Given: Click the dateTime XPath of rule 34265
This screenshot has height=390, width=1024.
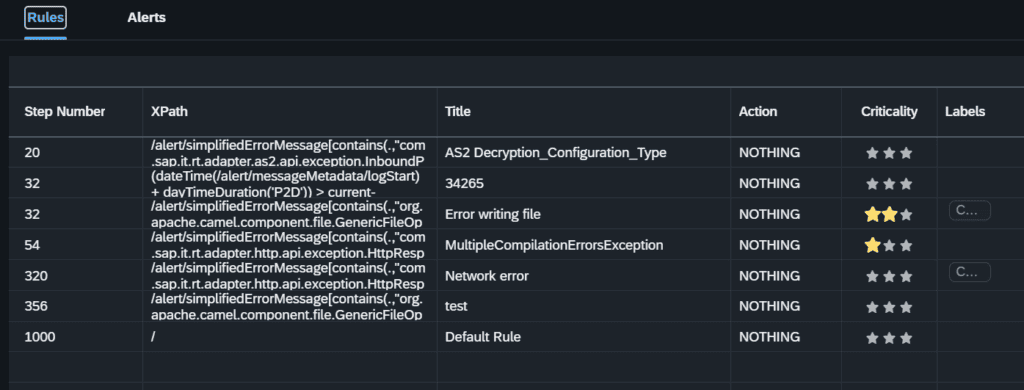Looking at the screenshot, I should [285, 184].
